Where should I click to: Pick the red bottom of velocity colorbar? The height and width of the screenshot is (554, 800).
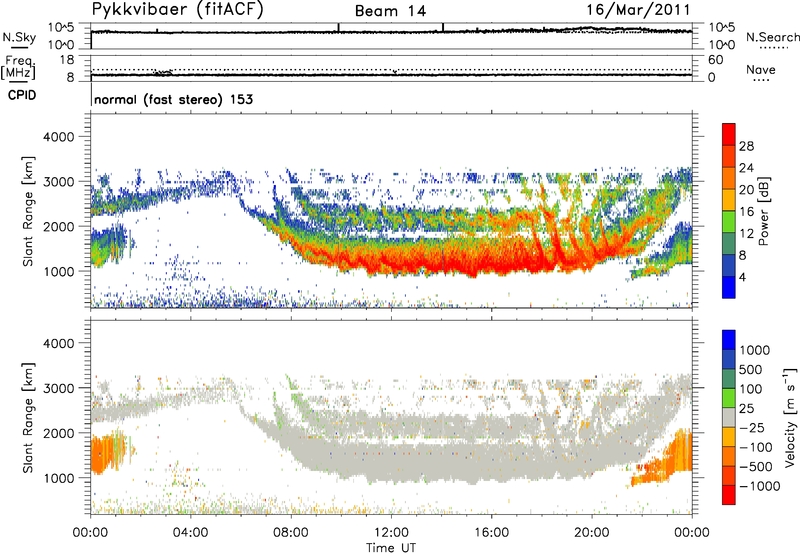click(729, 495)
